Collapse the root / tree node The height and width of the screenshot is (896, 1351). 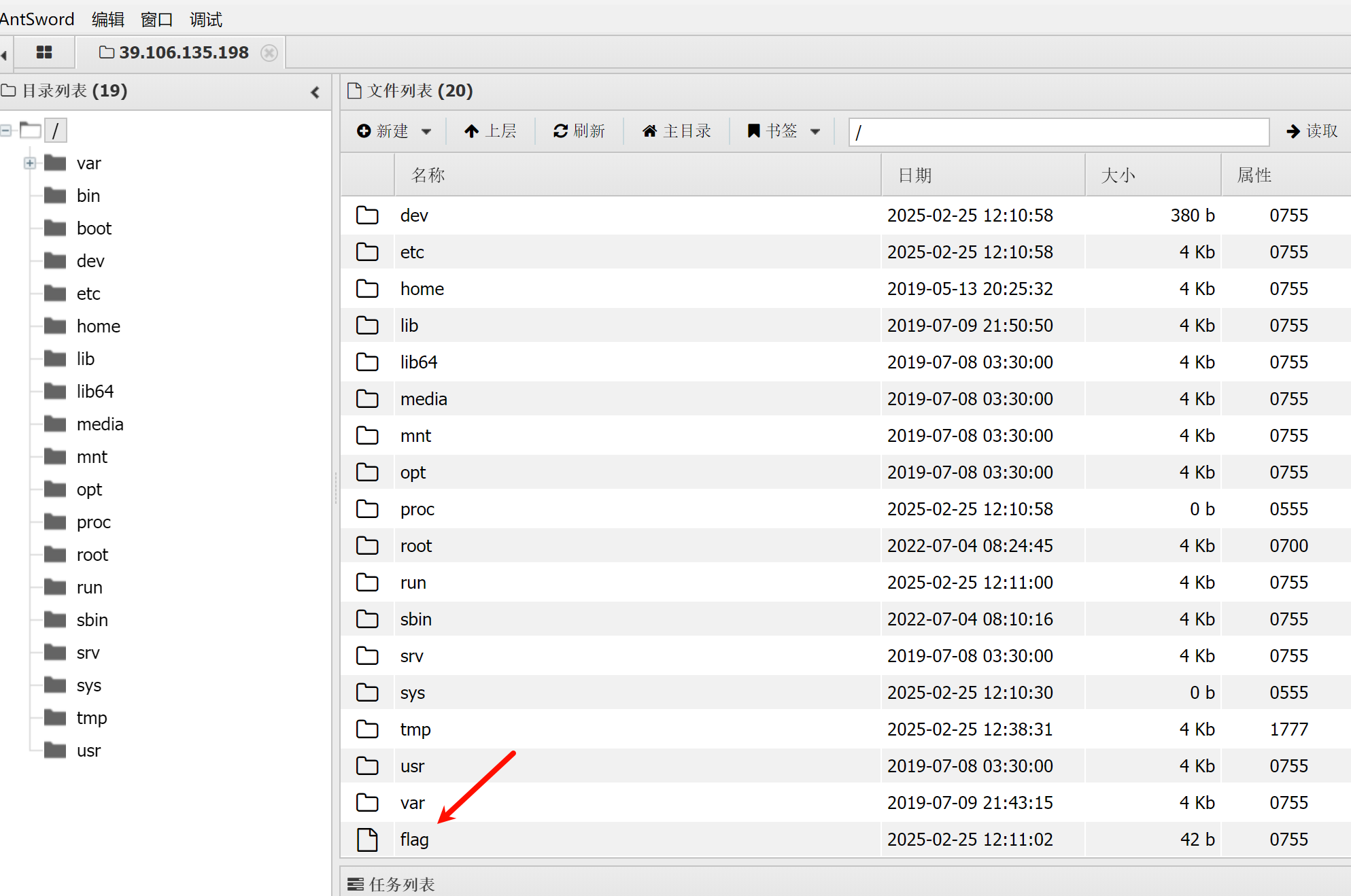6,130
